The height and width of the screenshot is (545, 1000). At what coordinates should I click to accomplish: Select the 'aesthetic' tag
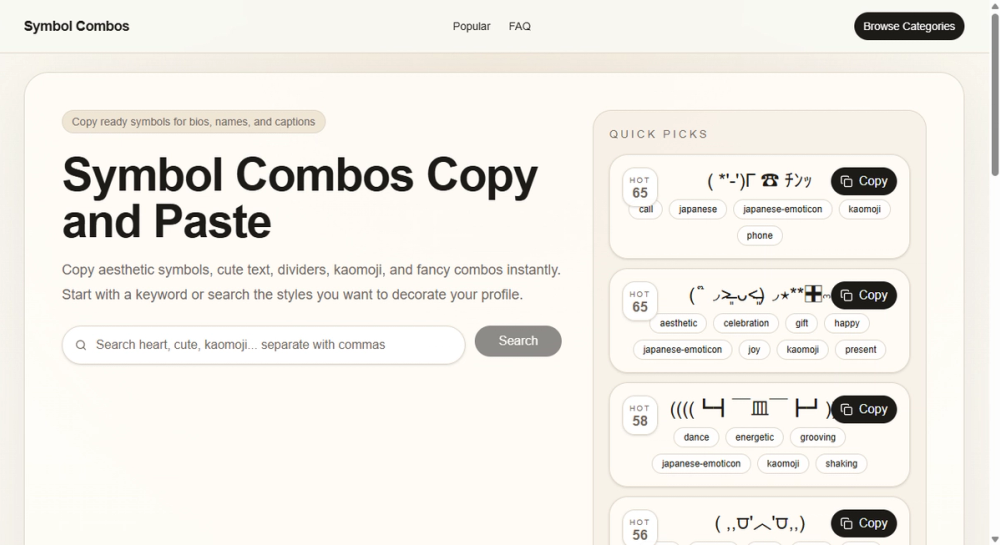click(679, 323)
